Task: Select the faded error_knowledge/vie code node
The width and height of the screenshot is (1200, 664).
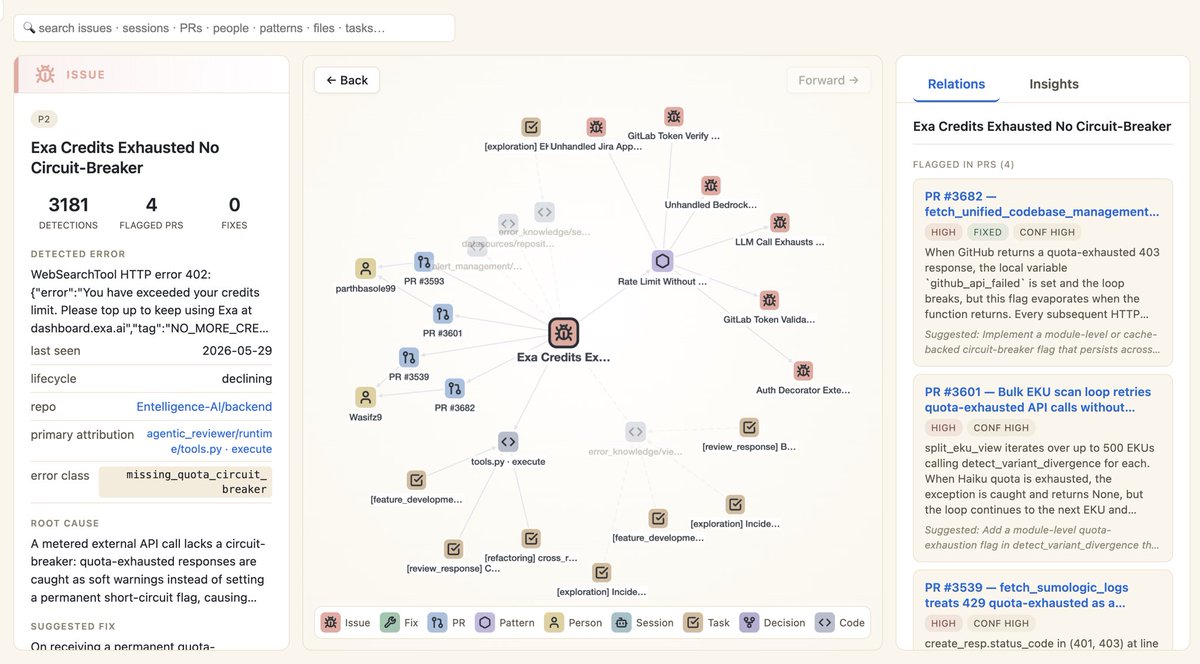Action: 635,431
